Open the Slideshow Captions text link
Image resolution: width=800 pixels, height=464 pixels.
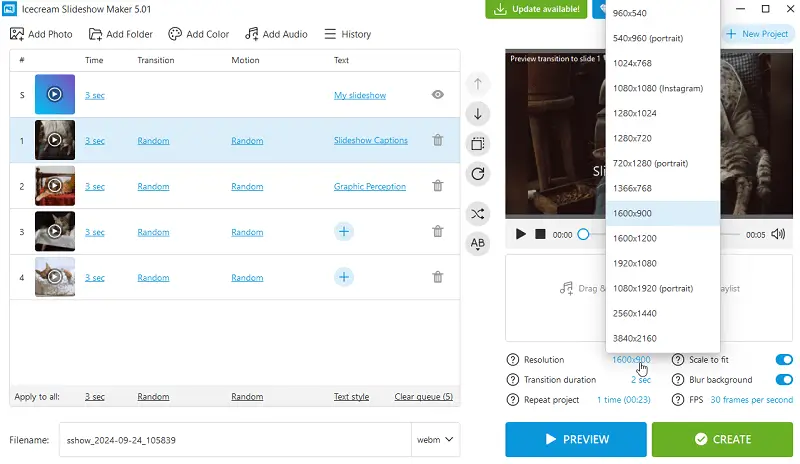point(370,141)
